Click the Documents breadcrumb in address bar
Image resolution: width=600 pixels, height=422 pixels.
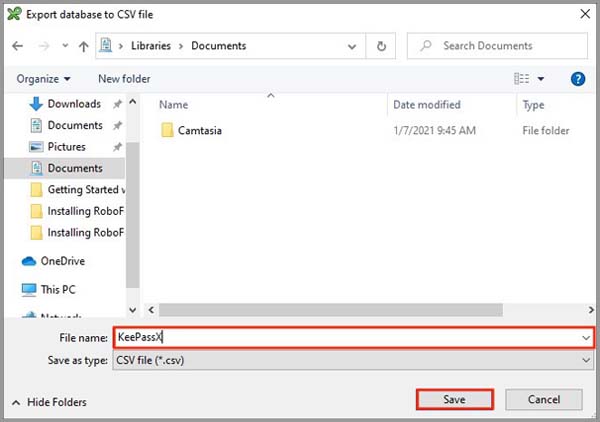point(218,46)
